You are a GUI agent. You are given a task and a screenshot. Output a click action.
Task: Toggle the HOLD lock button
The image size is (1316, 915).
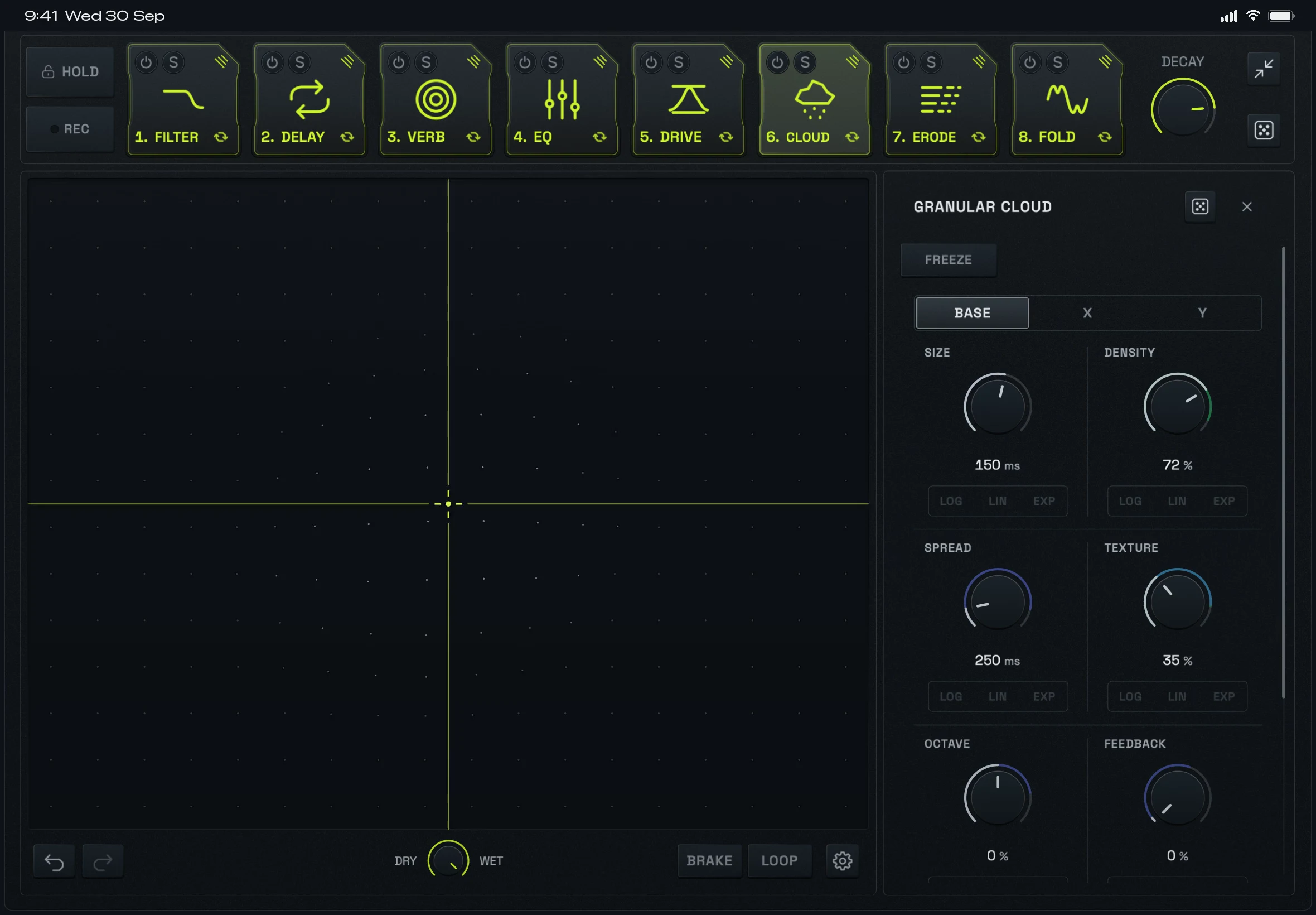click(70, 71)
